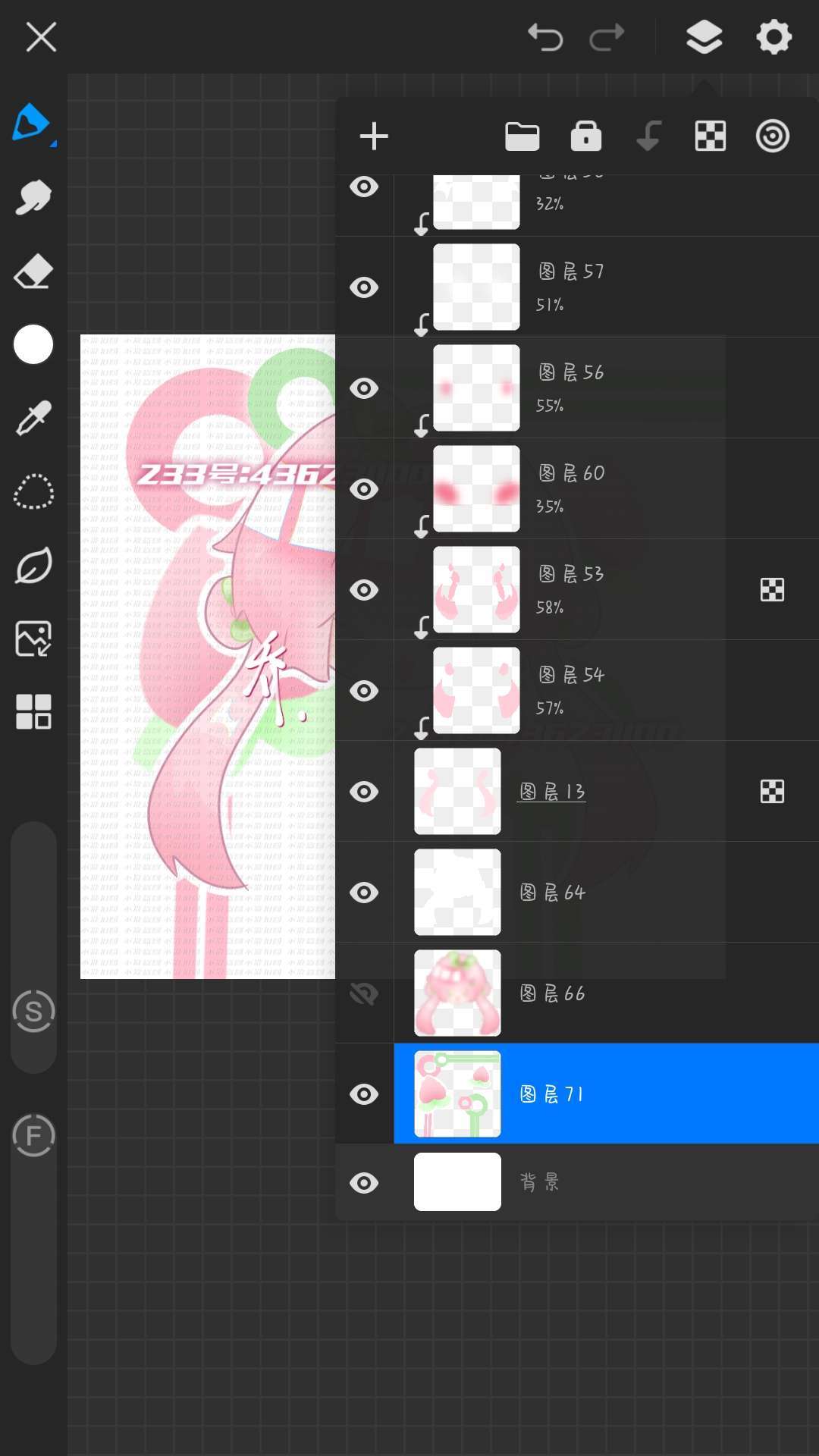Open the import image tool
The height and width of the screenshot is (1456, 819).
[x=33, y=639]
